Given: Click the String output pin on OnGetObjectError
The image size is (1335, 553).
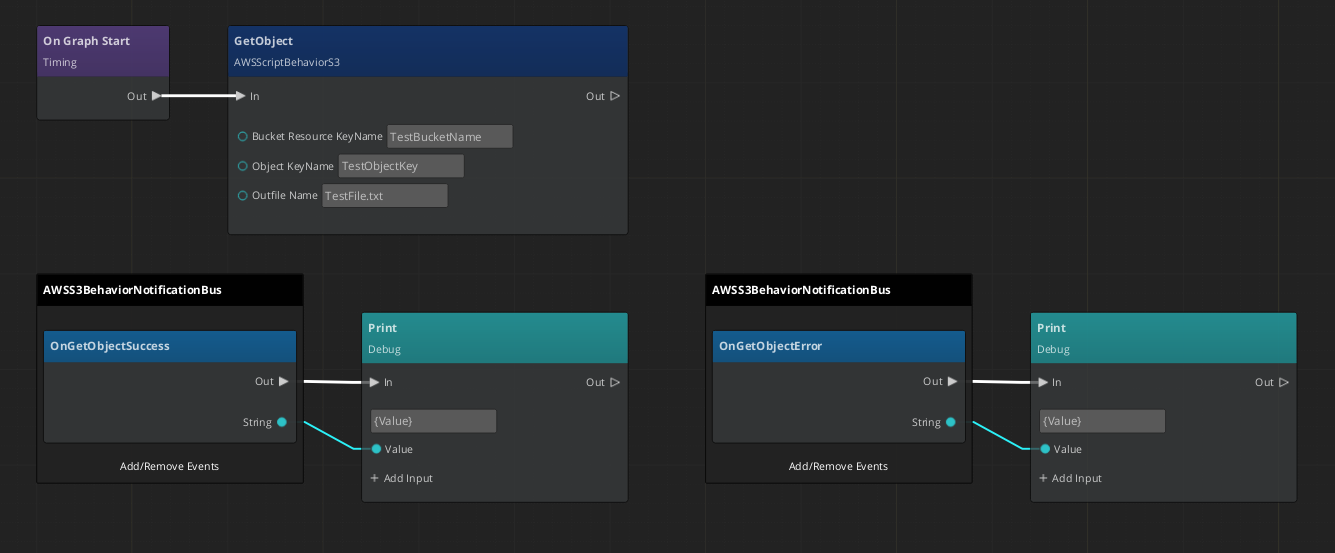Looking at the screenshot, I should pyautogui.click(x=951, y=422).
